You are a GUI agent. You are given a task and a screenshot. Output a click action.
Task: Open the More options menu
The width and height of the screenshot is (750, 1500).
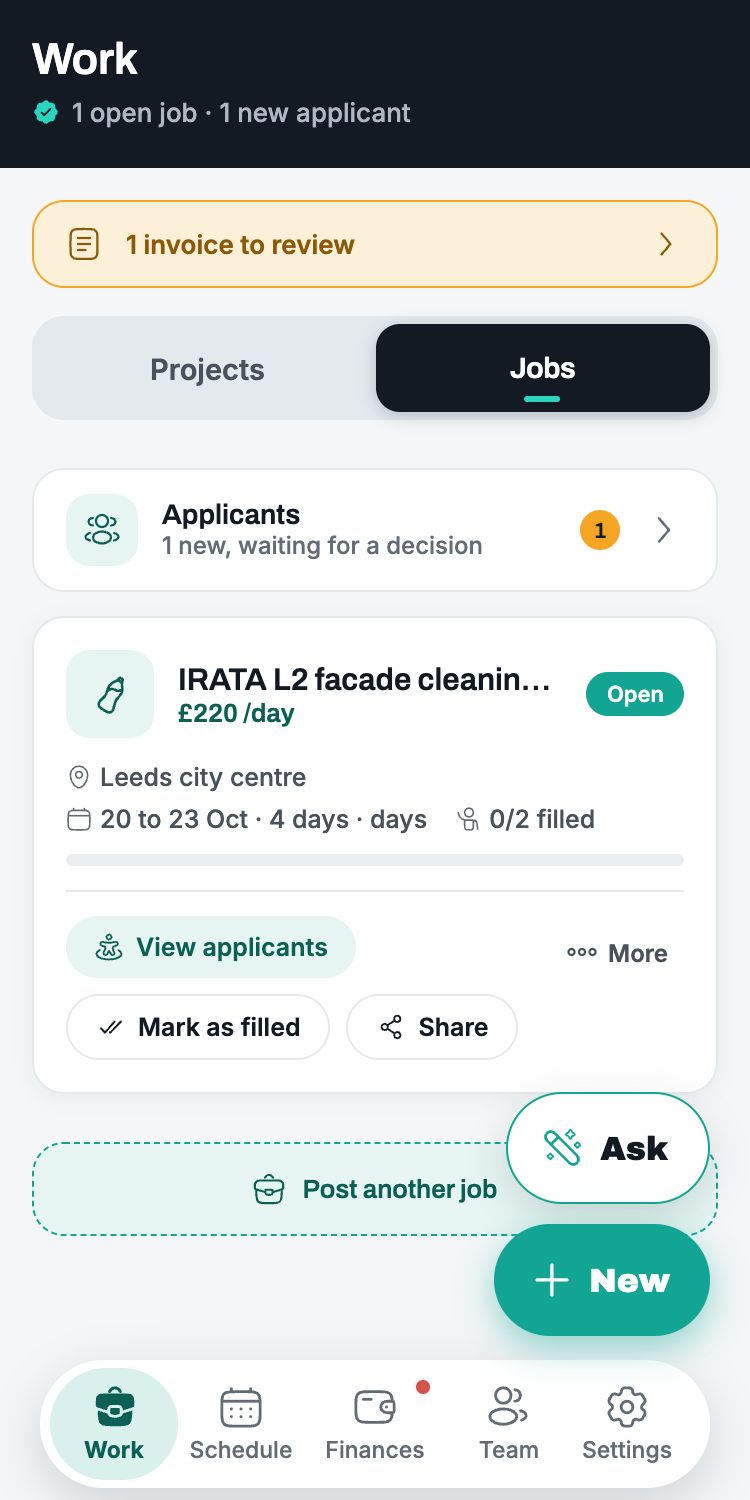pyautogui.click(x=617, y=953)
